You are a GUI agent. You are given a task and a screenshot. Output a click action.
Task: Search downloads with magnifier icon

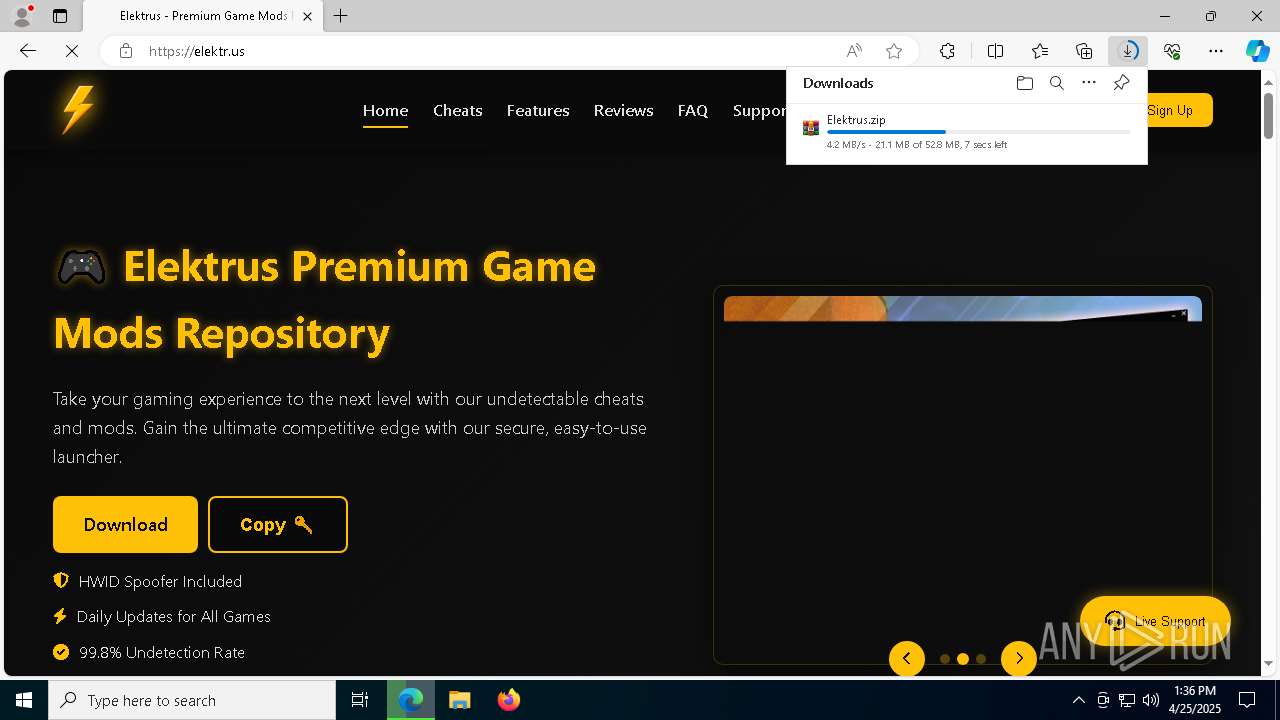pos(1056,83)
